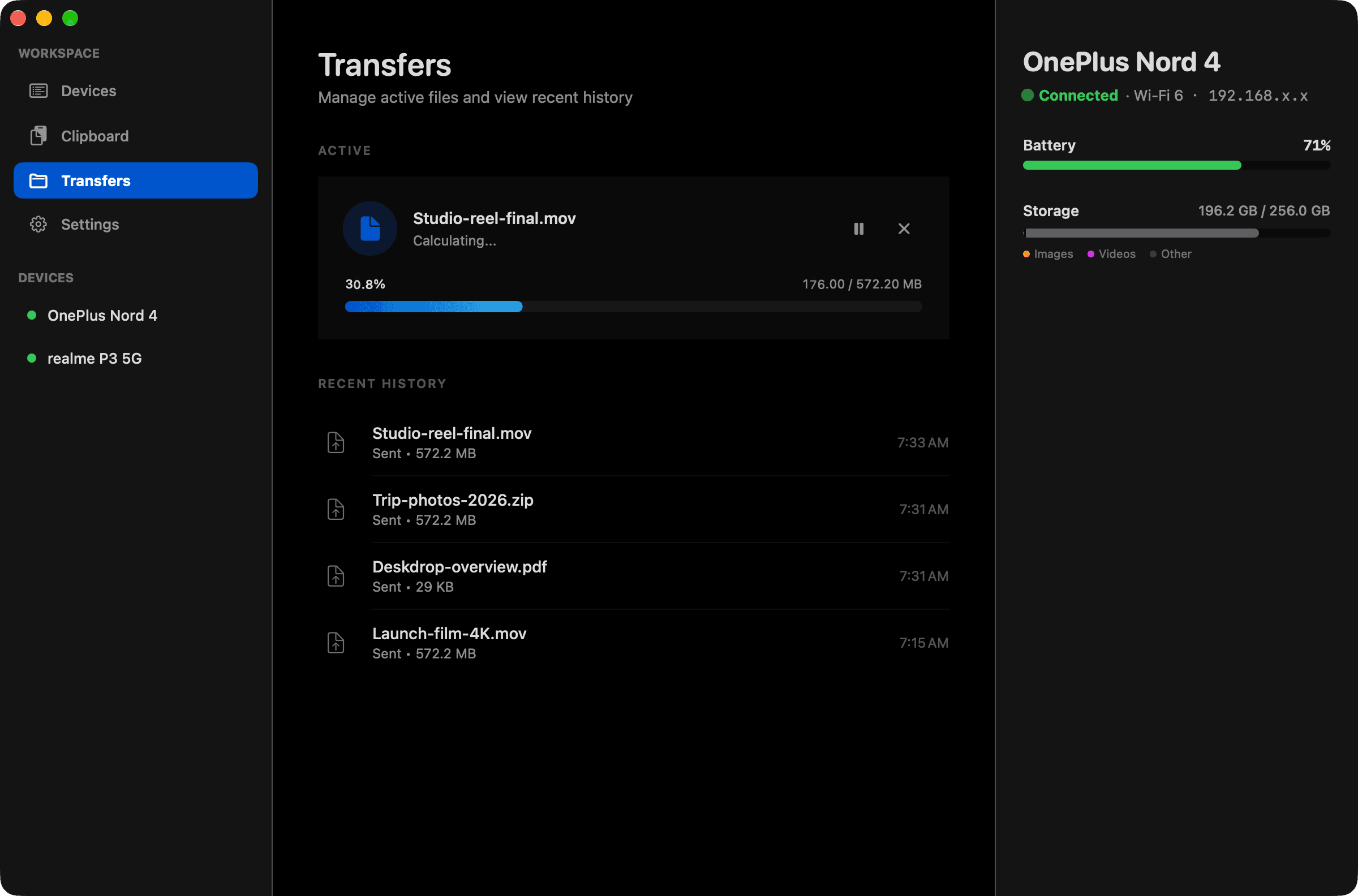
Task: Click the Images storage legend
Action: coord(1048,254)
